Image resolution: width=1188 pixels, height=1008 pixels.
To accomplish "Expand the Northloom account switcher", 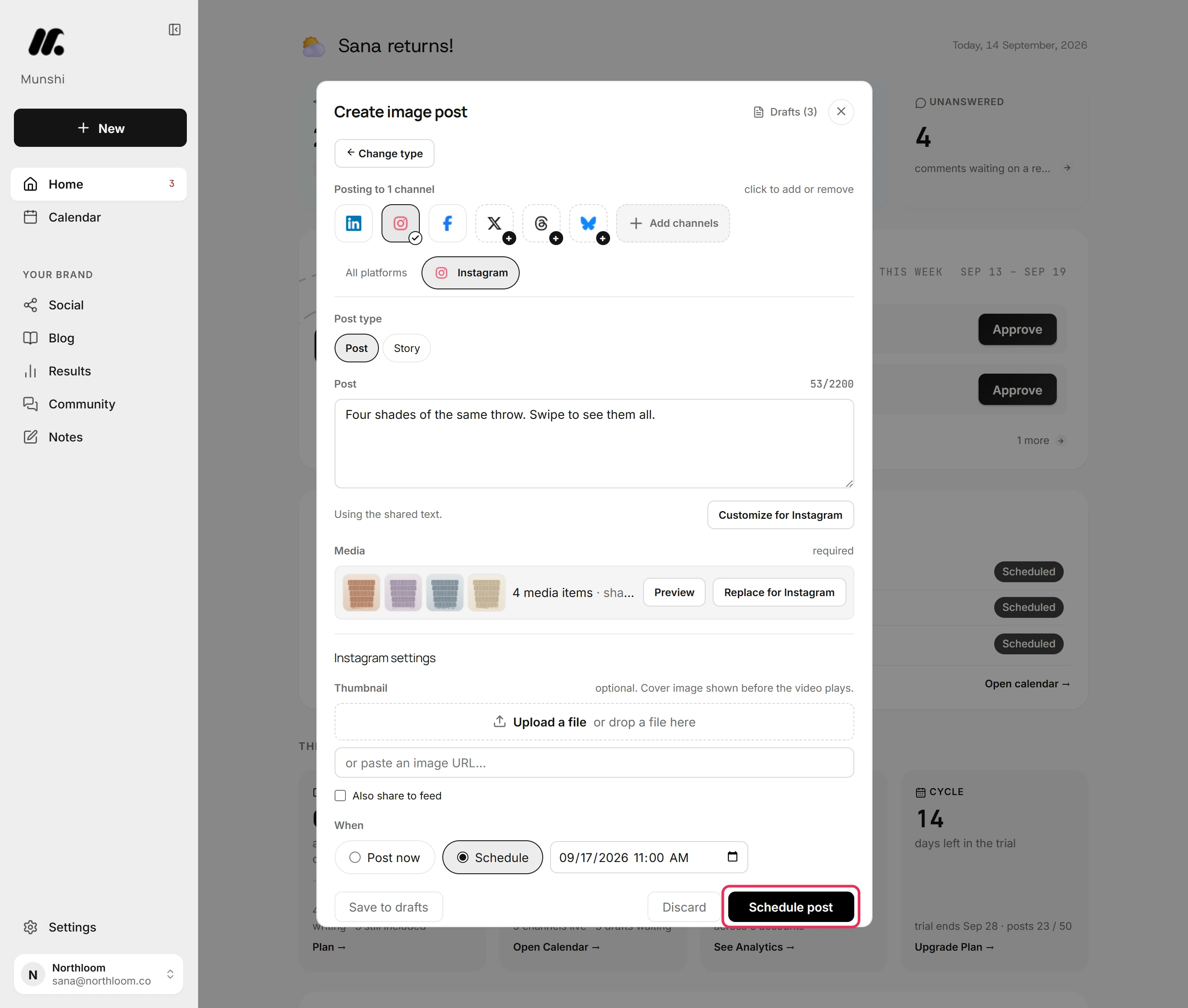I will click(99, 974).
